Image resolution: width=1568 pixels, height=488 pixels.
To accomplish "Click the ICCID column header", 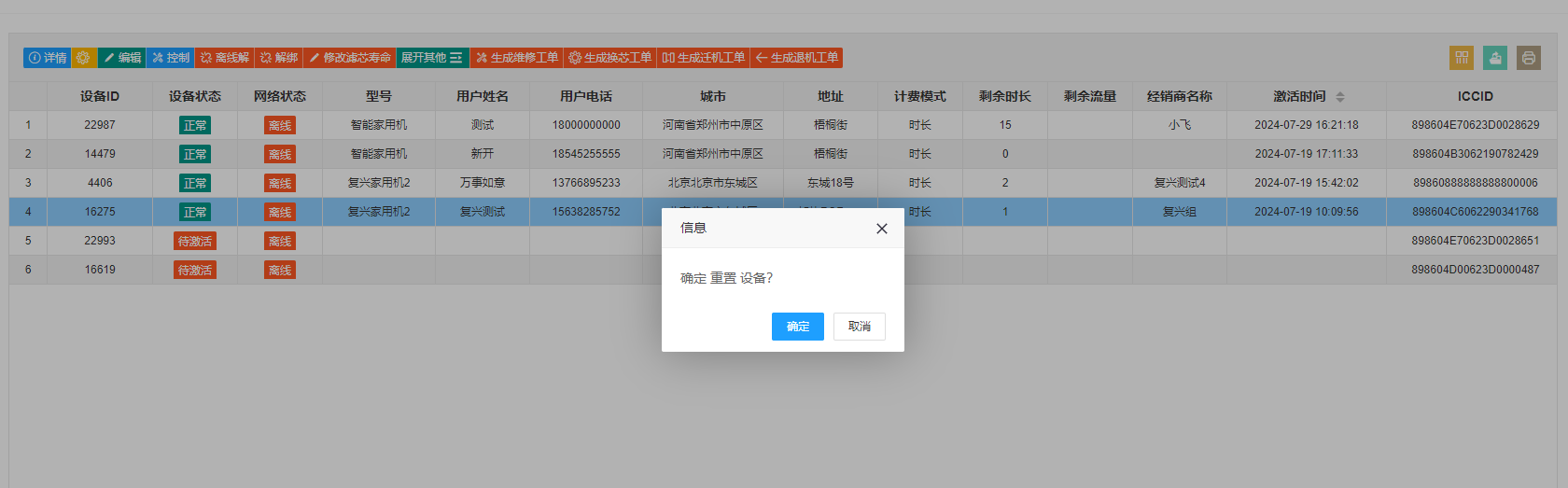I will click(1476, 97).
